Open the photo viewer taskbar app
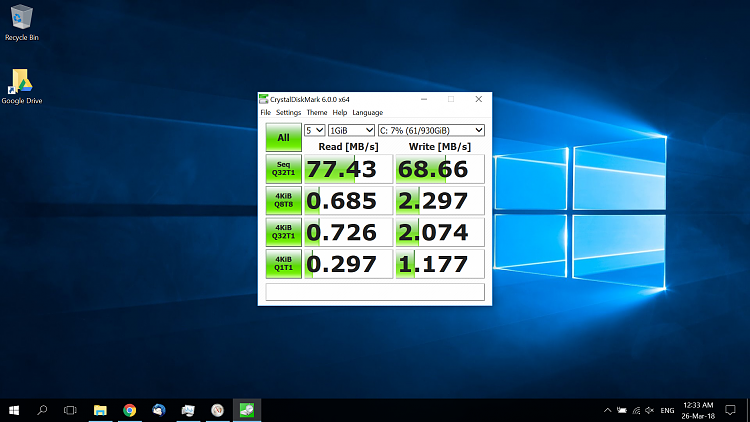The width and height of the screenshot is (750, 422). tap(188, 410)
